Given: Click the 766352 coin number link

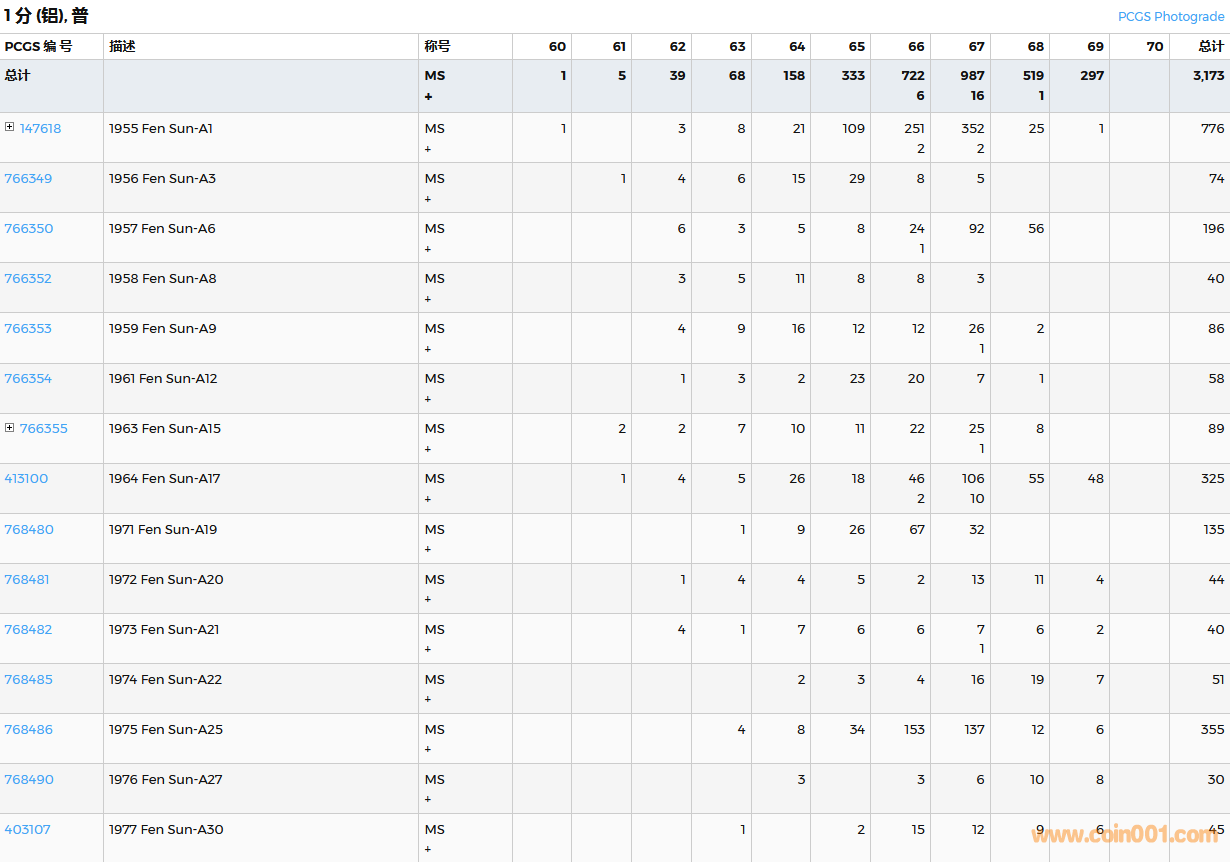Looking at the screenshot, I should tap(28, 279).
